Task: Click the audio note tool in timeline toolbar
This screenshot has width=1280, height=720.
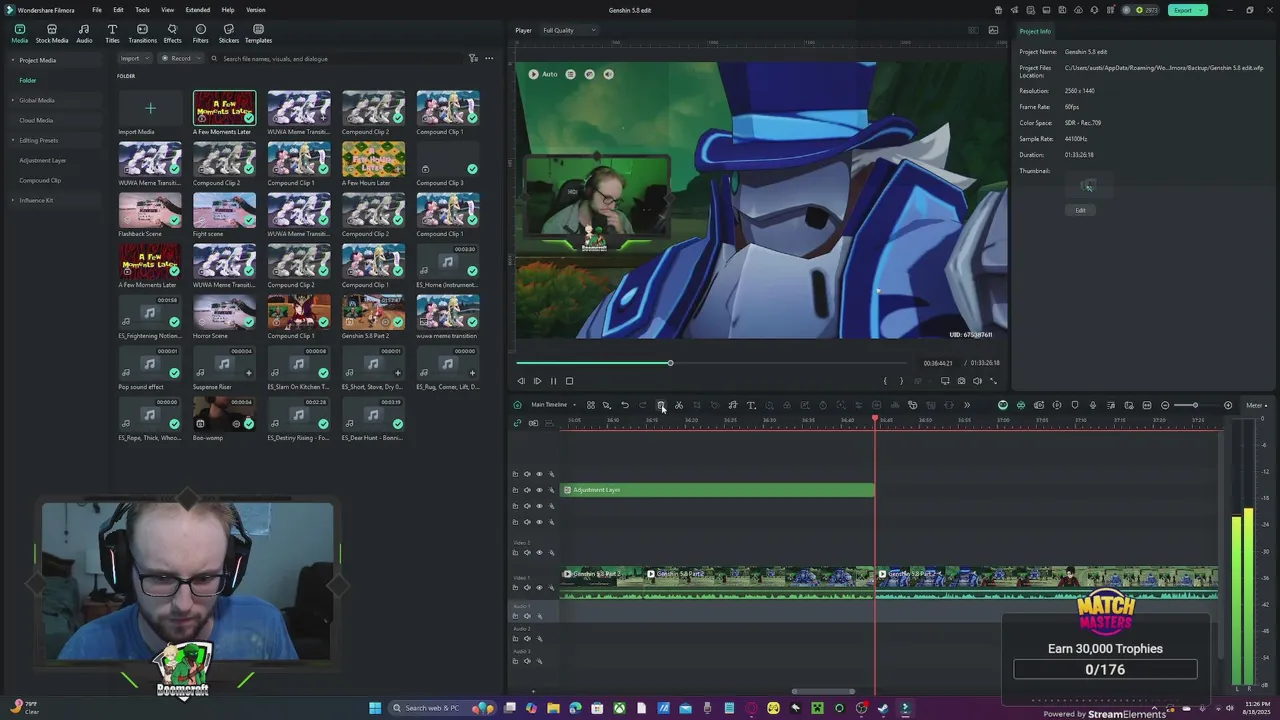Action: click(733, 405)
